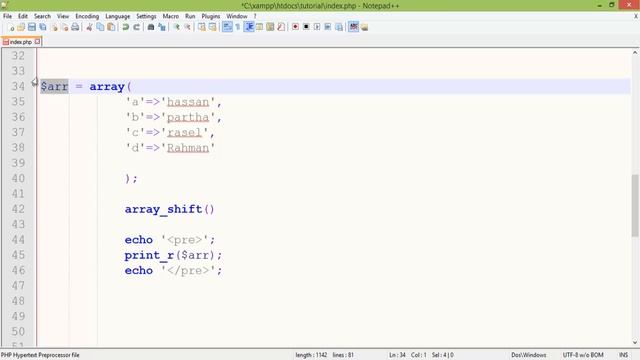Toggle the spell-check ABC toolbar icon
640x360 pixels.
coord(353,27)
